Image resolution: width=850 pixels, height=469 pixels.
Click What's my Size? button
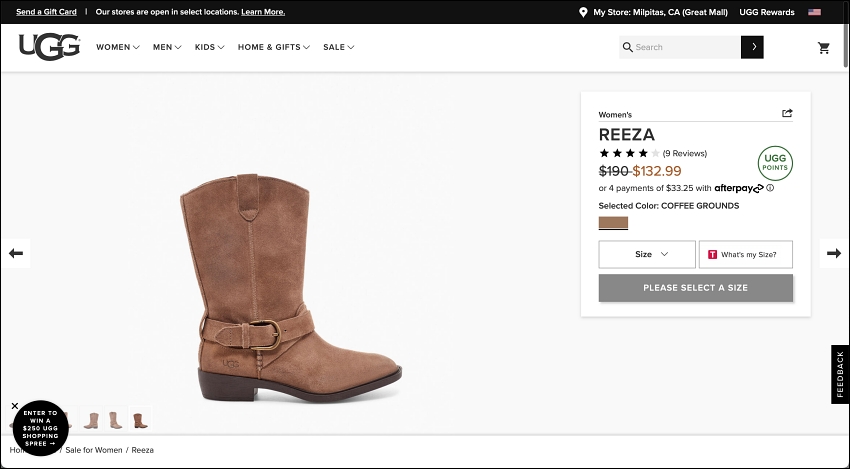coord(745,254)
